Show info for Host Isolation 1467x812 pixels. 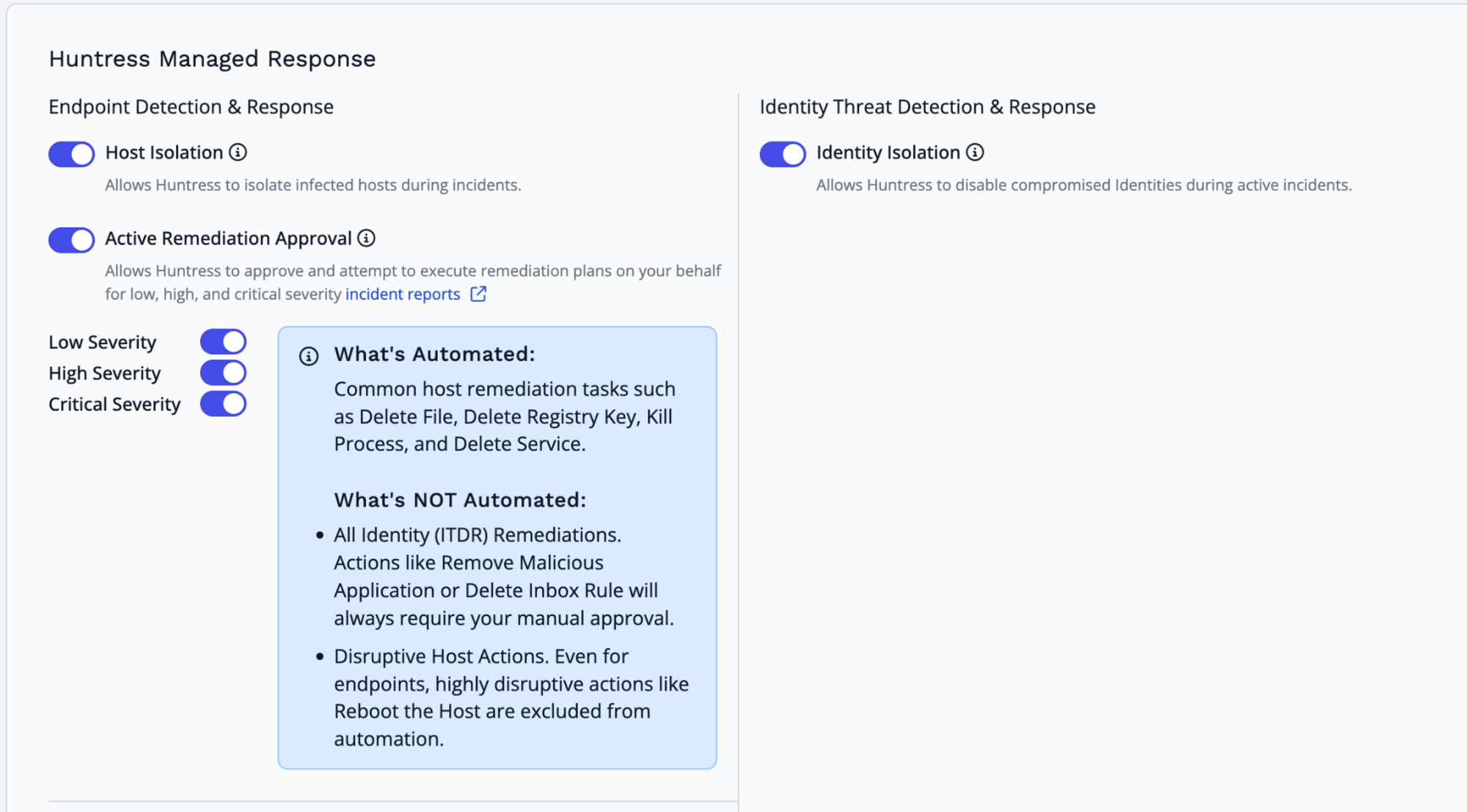pos(238,152)
